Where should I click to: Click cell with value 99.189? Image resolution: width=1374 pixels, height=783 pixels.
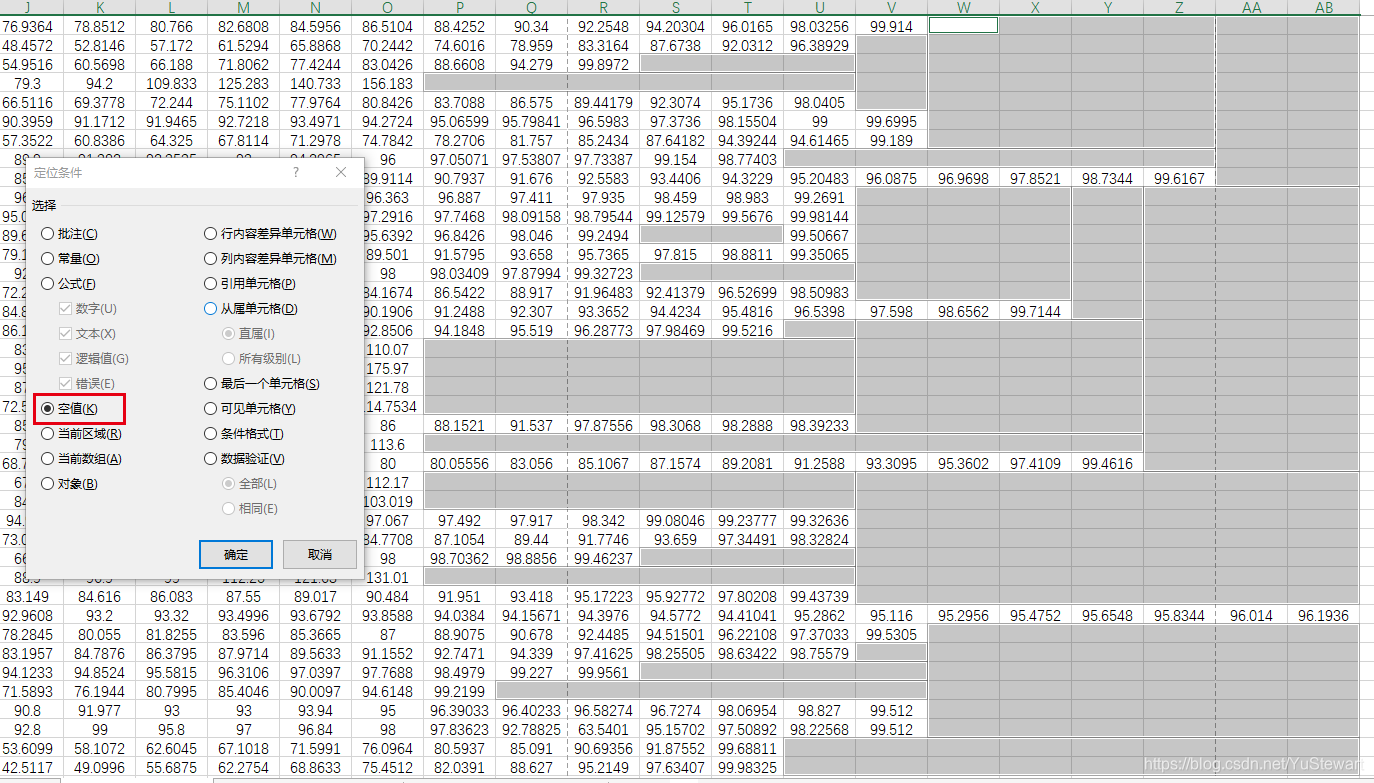(892, 140)
